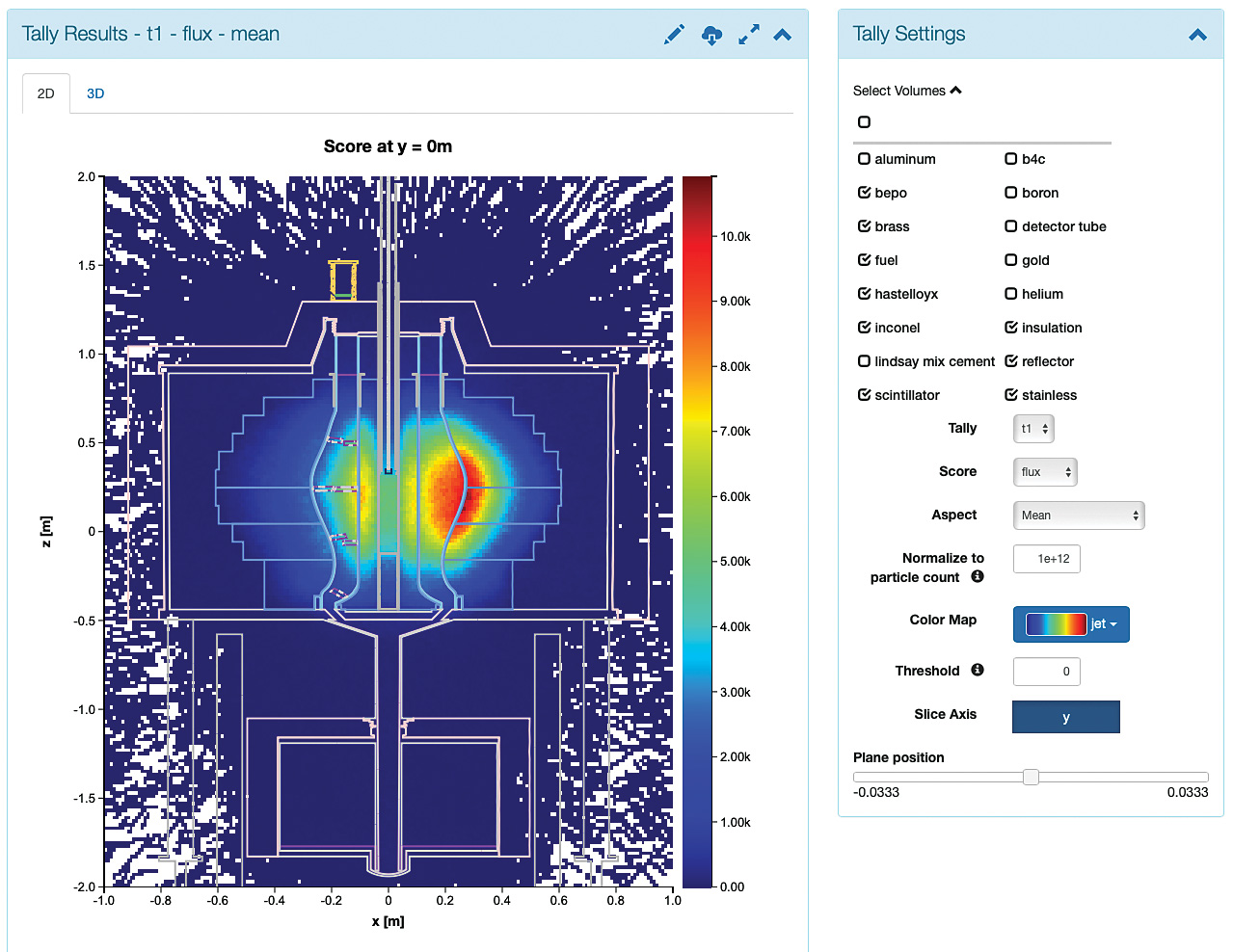Viewport: 1233px width, 952px height.
Task: Click the Slice Axis y button
Action: (1065, 717)
